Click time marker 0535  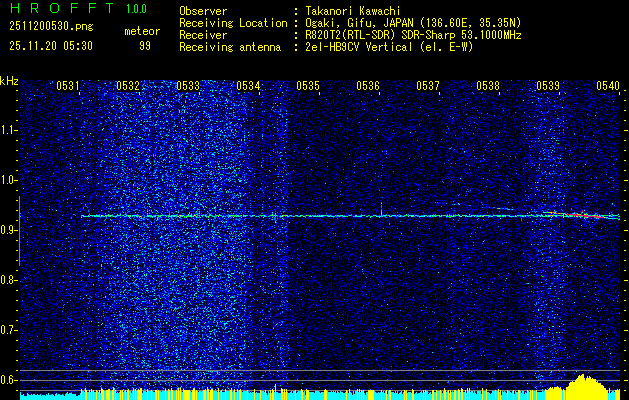tap(308, 85)
